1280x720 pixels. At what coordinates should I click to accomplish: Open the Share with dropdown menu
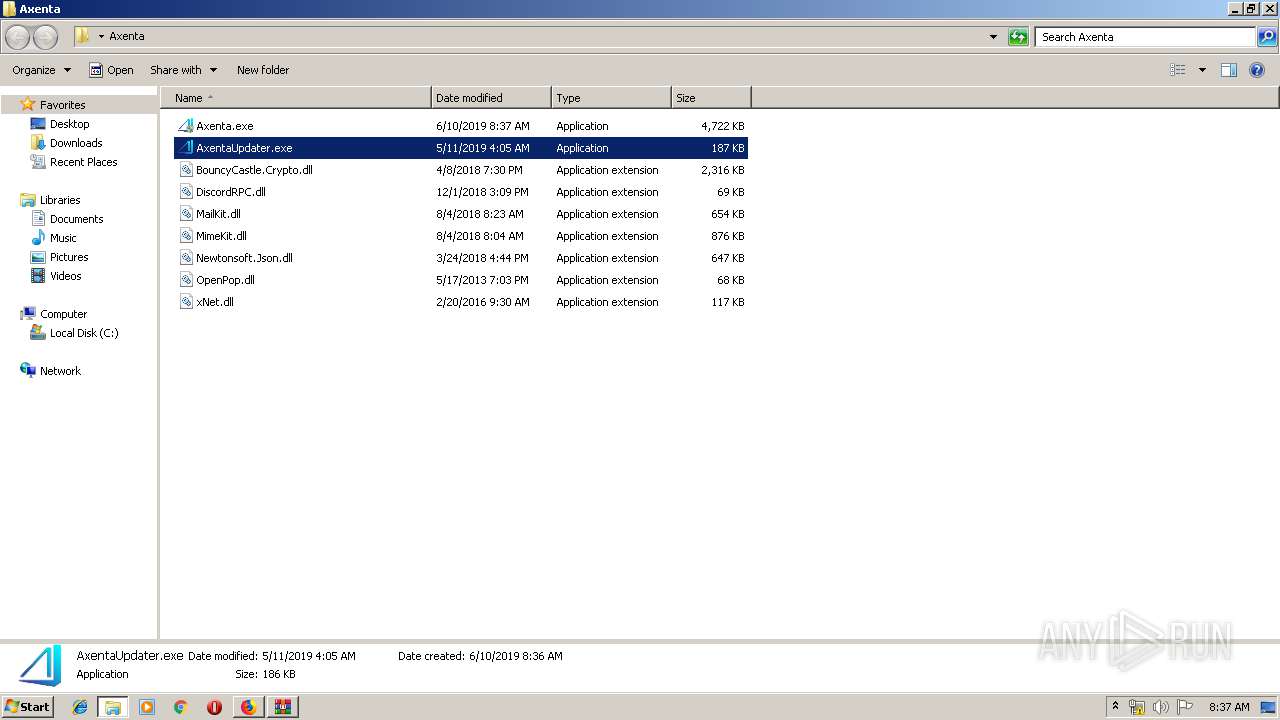click(x=183, y=70)
